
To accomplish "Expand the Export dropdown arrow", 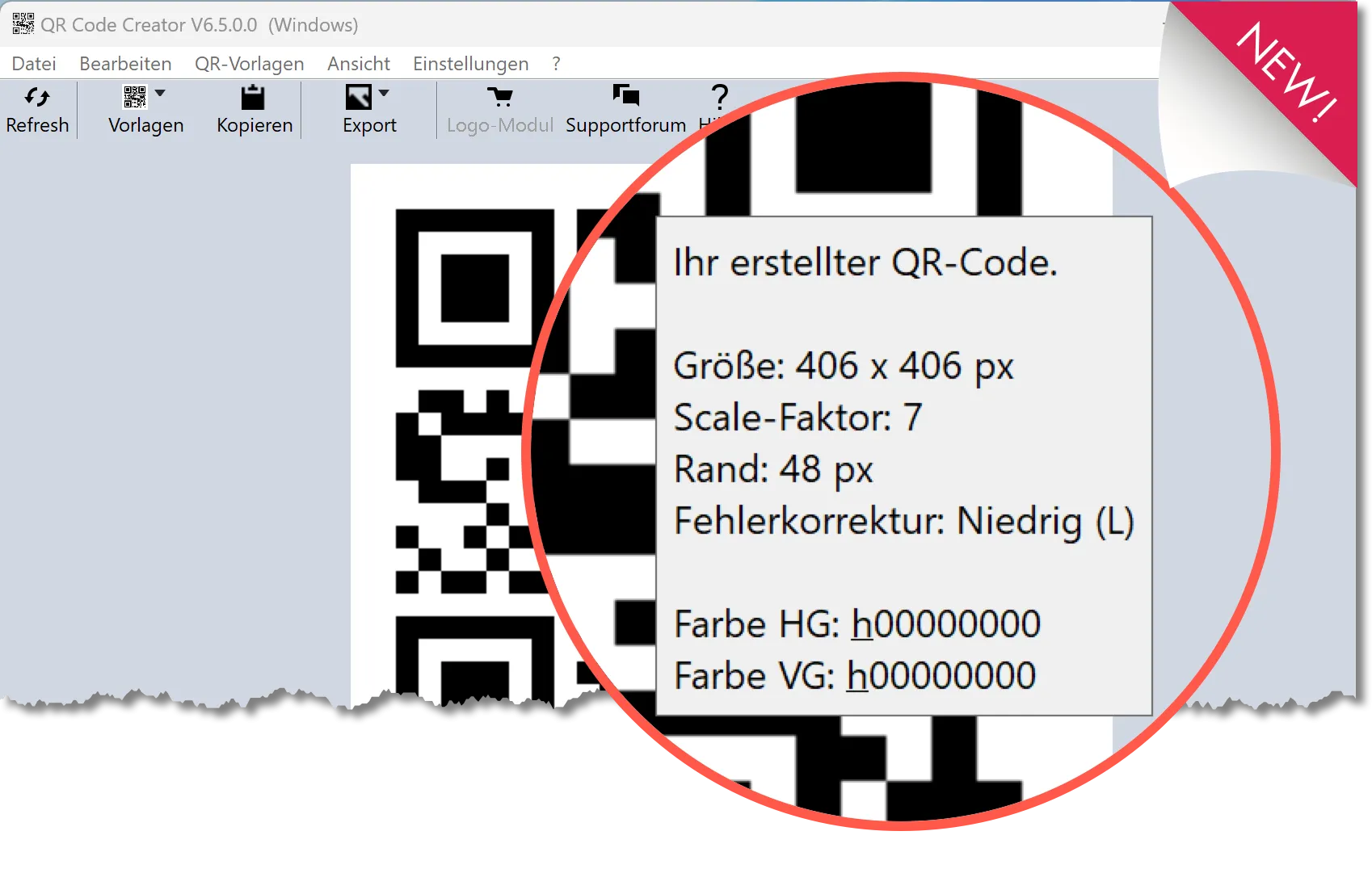I will (384, 94).
